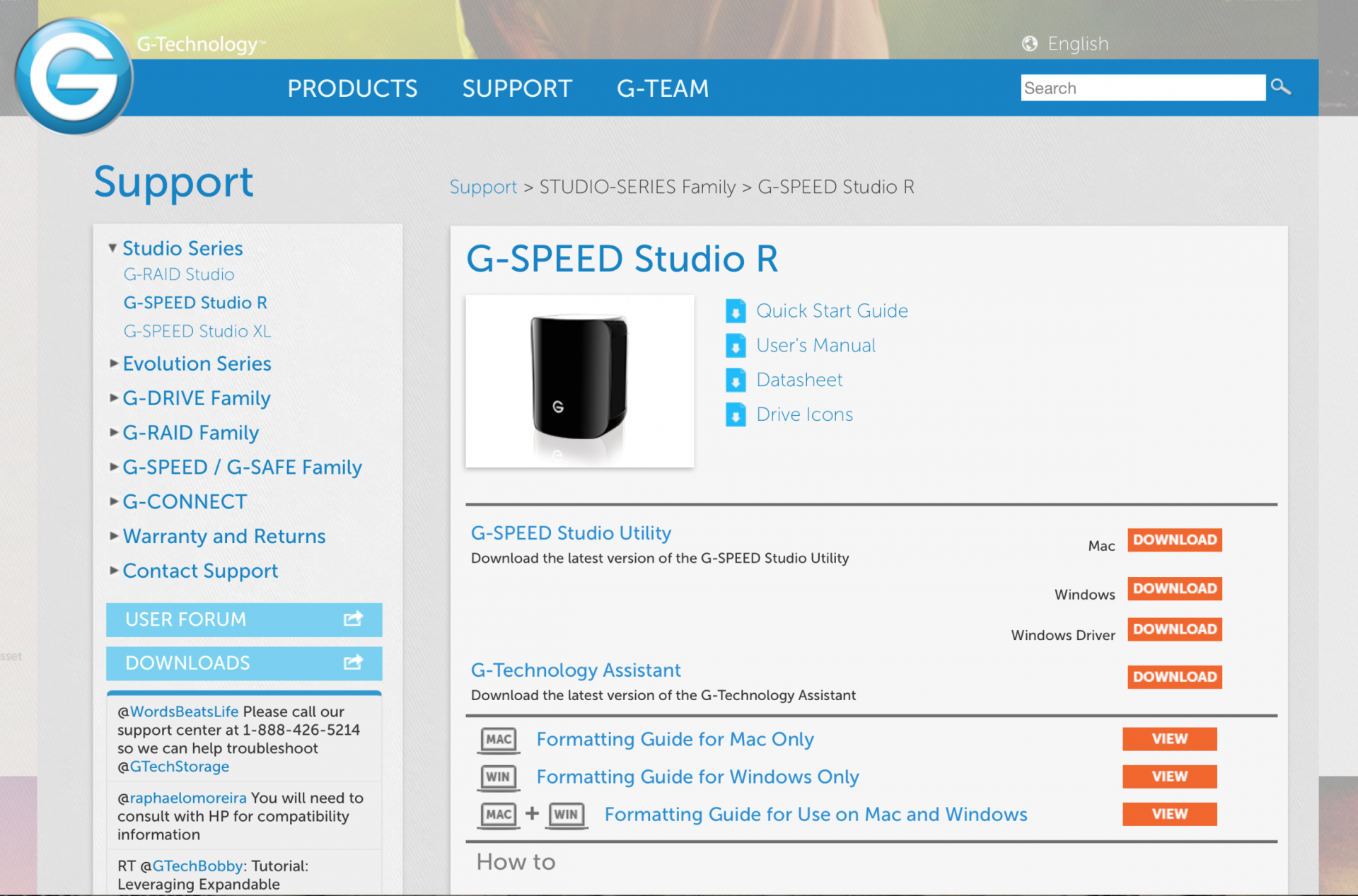Click the Datasheet download icon
Viewport: 1358px width, 896px height.
[x=736, y=380]
